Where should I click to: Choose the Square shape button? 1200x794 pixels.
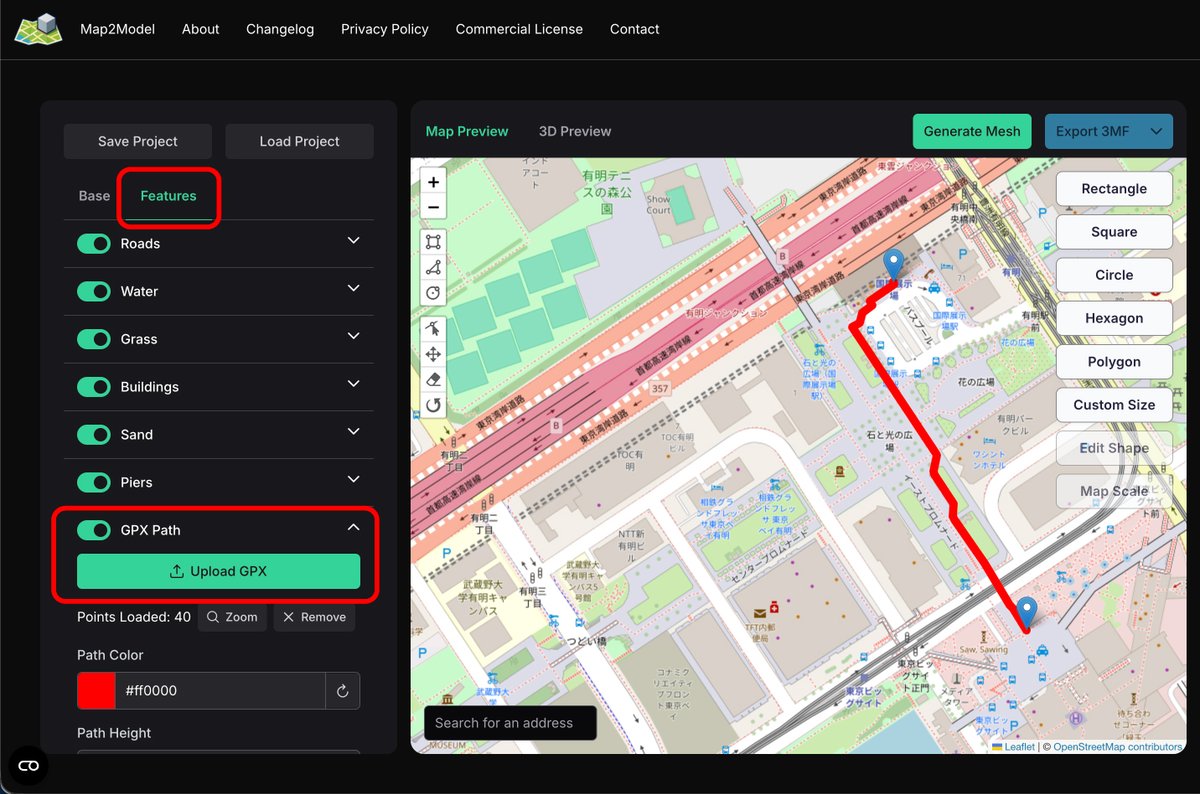point(1114,232)
